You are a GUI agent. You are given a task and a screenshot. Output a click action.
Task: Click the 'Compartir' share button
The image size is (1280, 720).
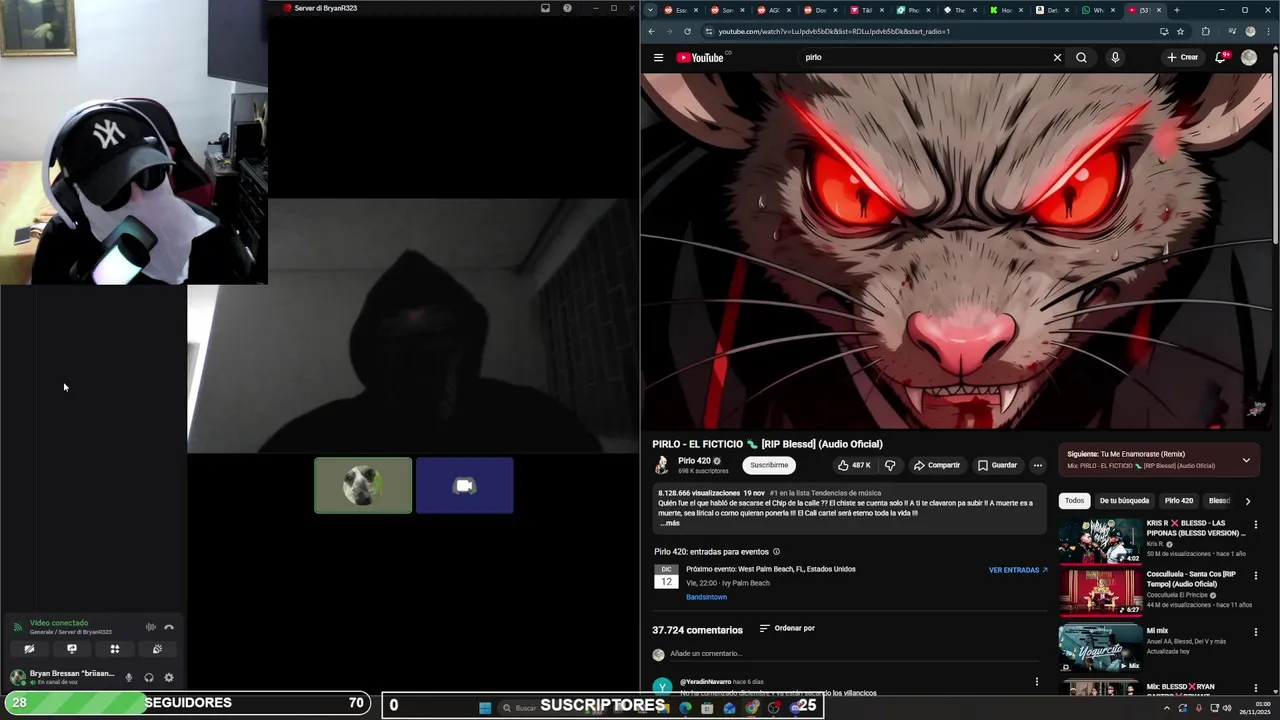pyautogui.click(x=937, y=465)
